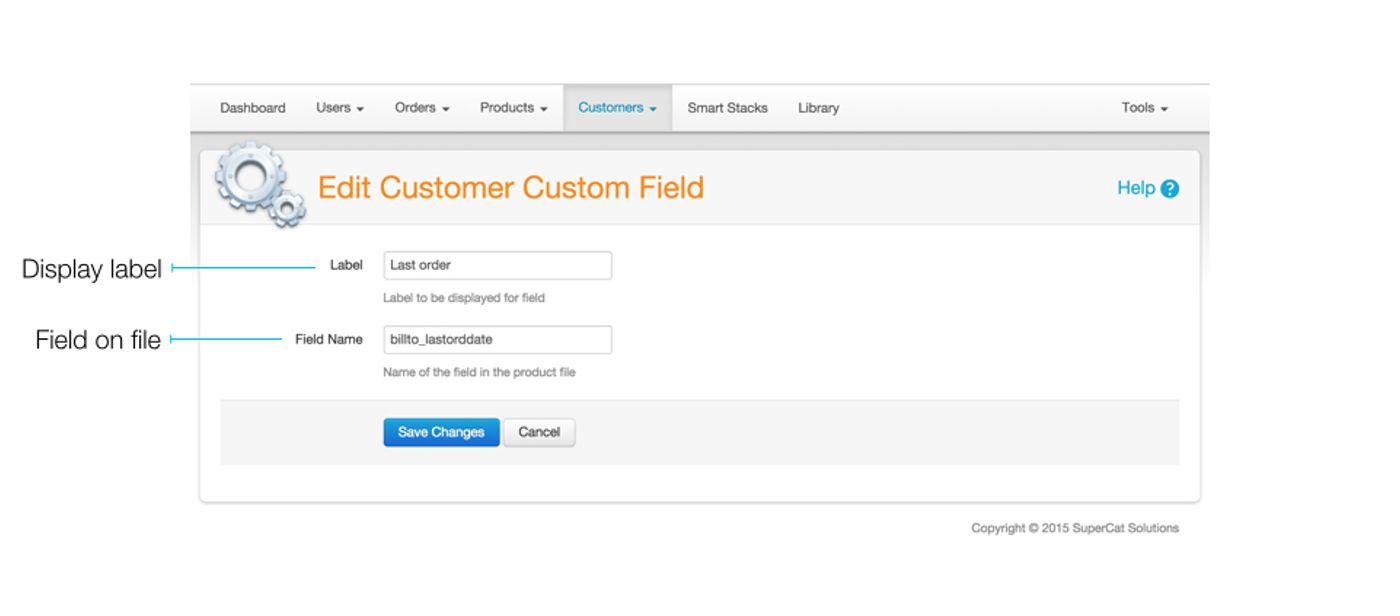Save Changes to the custom field

click(441, 432)
